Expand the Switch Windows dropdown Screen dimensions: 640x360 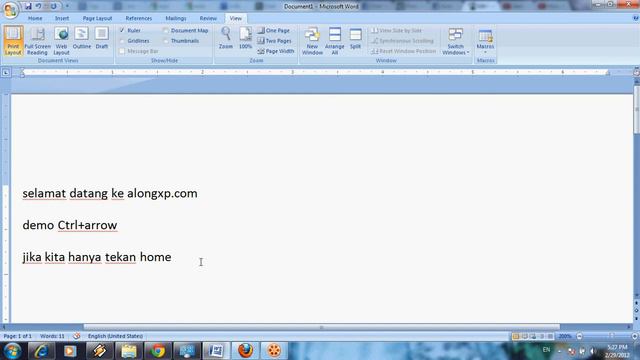pos(456,40)
